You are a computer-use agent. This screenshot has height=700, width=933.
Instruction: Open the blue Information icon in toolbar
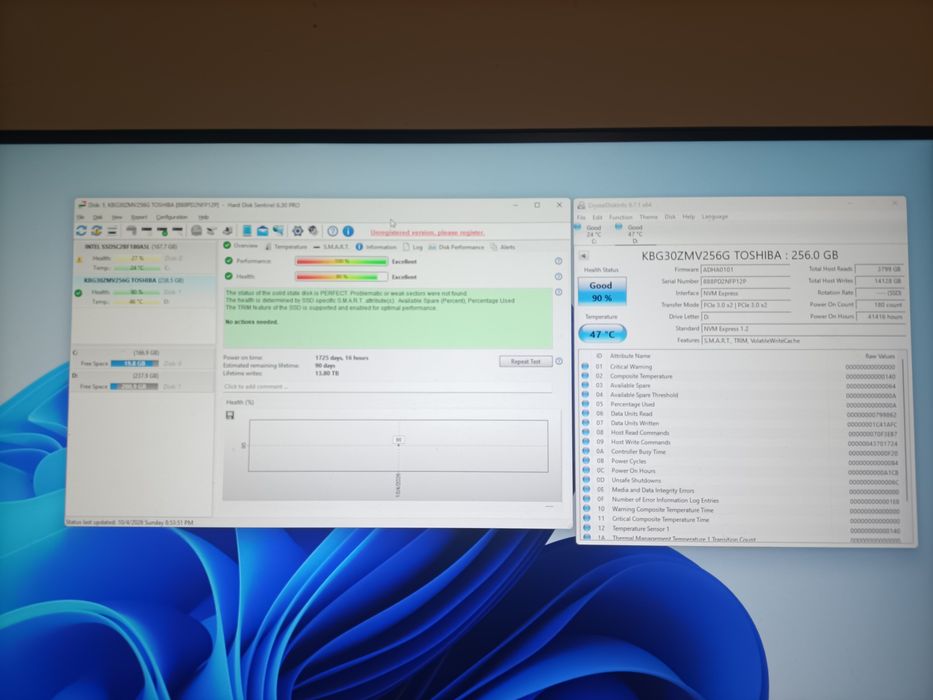[348, 231]
